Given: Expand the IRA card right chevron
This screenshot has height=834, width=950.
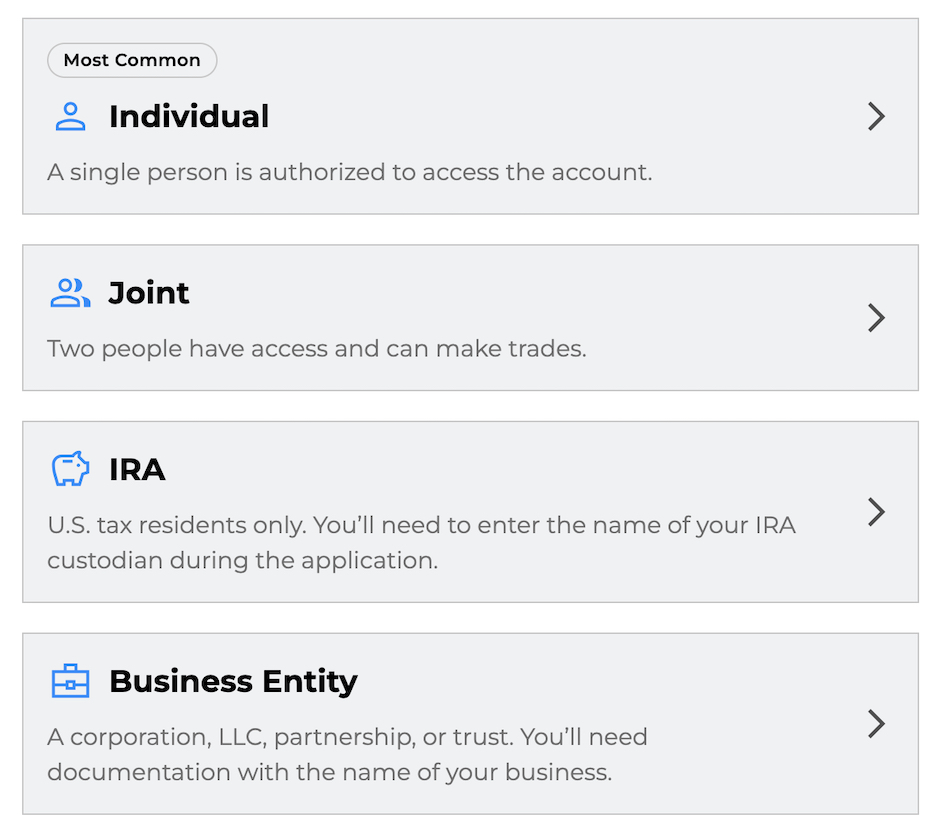Looking at the screenshot, I should click(x=876, y=512).
